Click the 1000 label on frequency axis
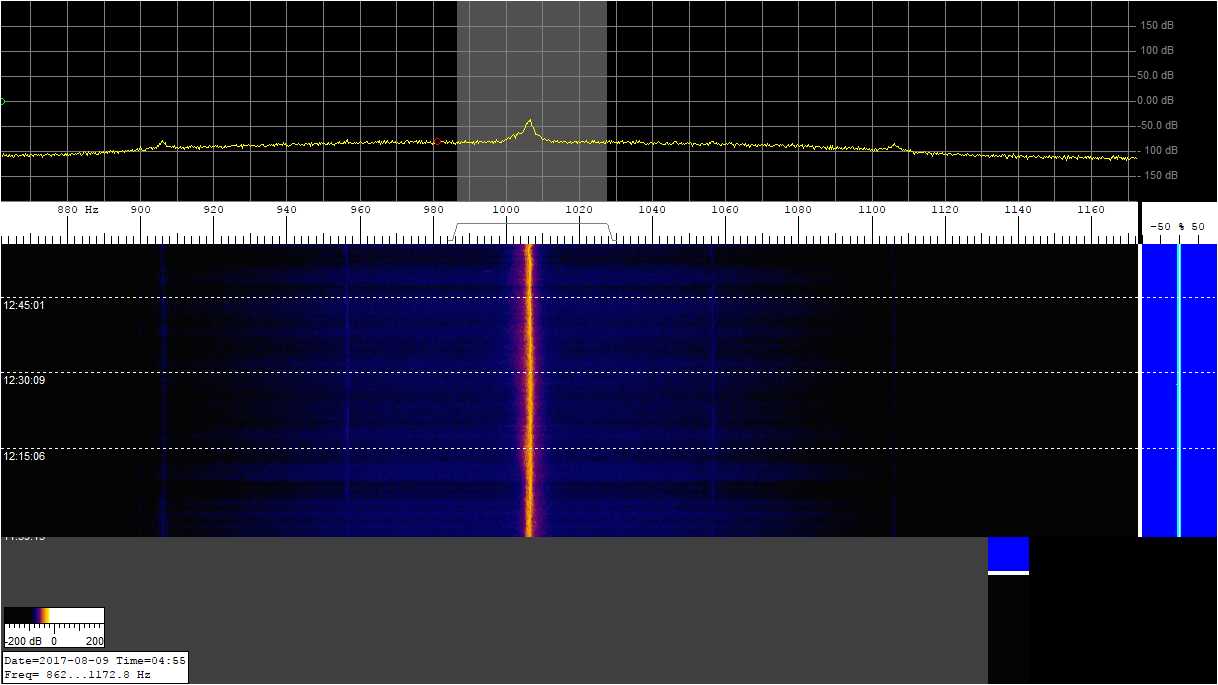Image resolution: width=1218 pixels, height=685 pixels. 506,210
